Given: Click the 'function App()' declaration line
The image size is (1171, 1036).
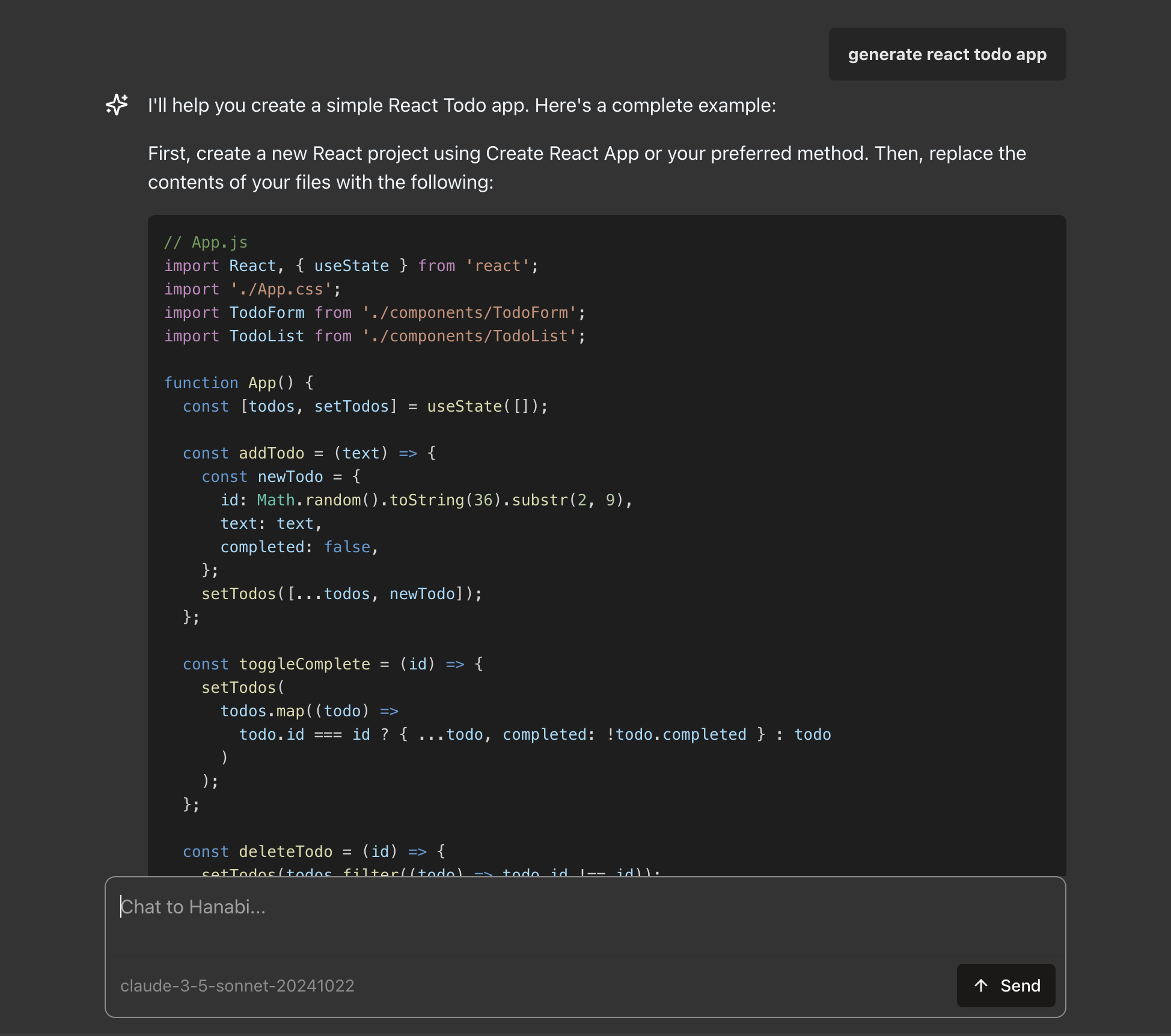Looking at the screenshot, I should (x=239, y=382).
